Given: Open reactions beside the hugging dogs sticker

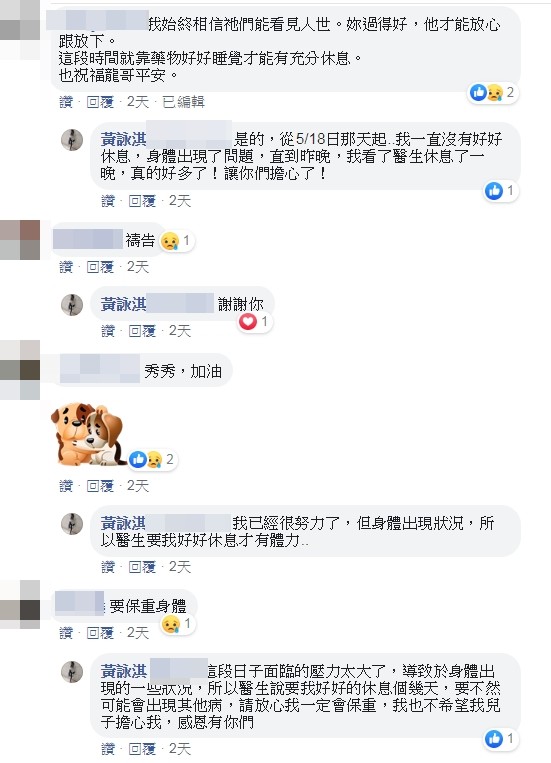Looking at the screenshot, I should pos(152,459).
